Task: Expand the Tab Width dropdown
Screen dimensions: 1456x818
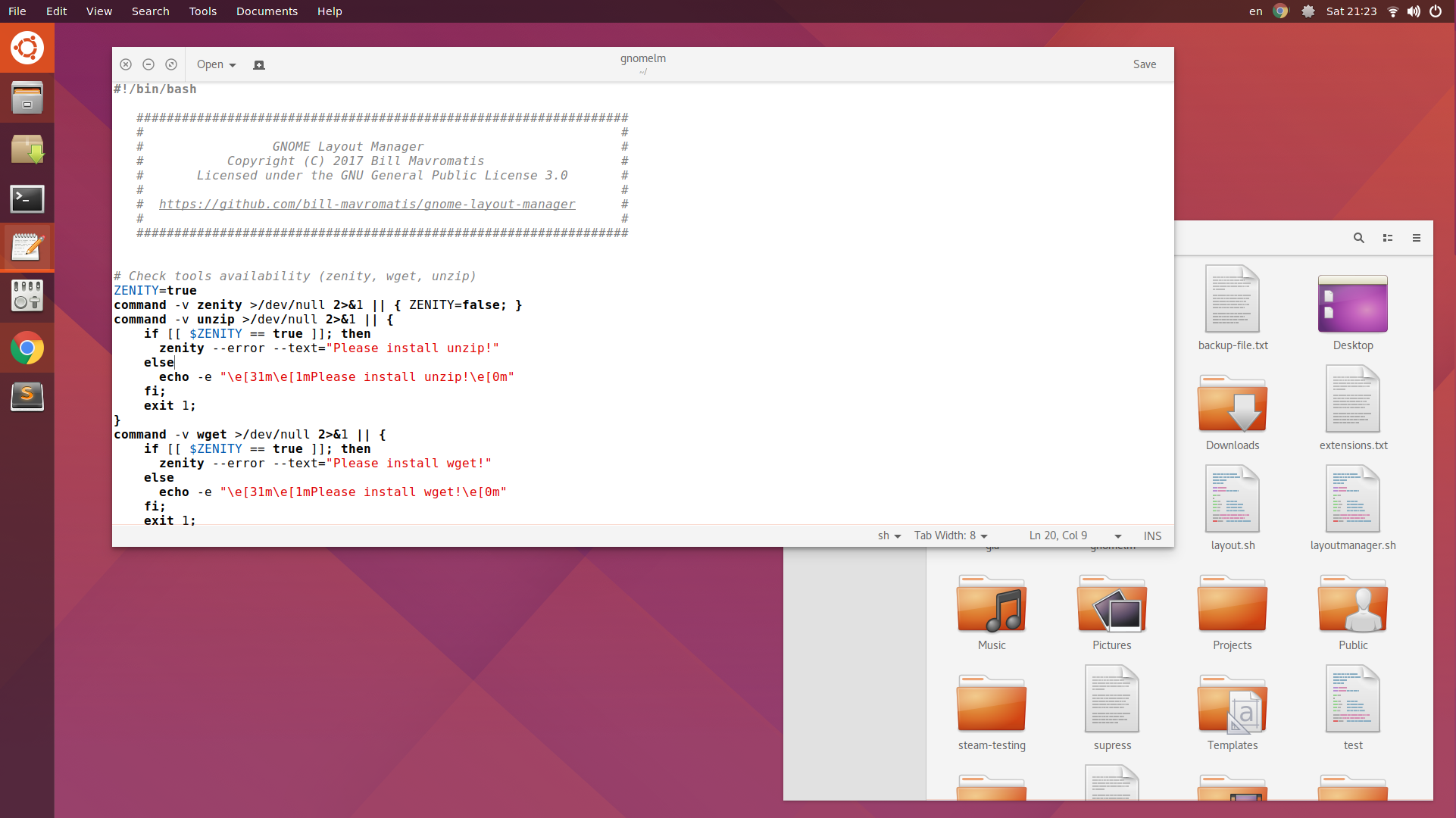Action: coord(950,536)
